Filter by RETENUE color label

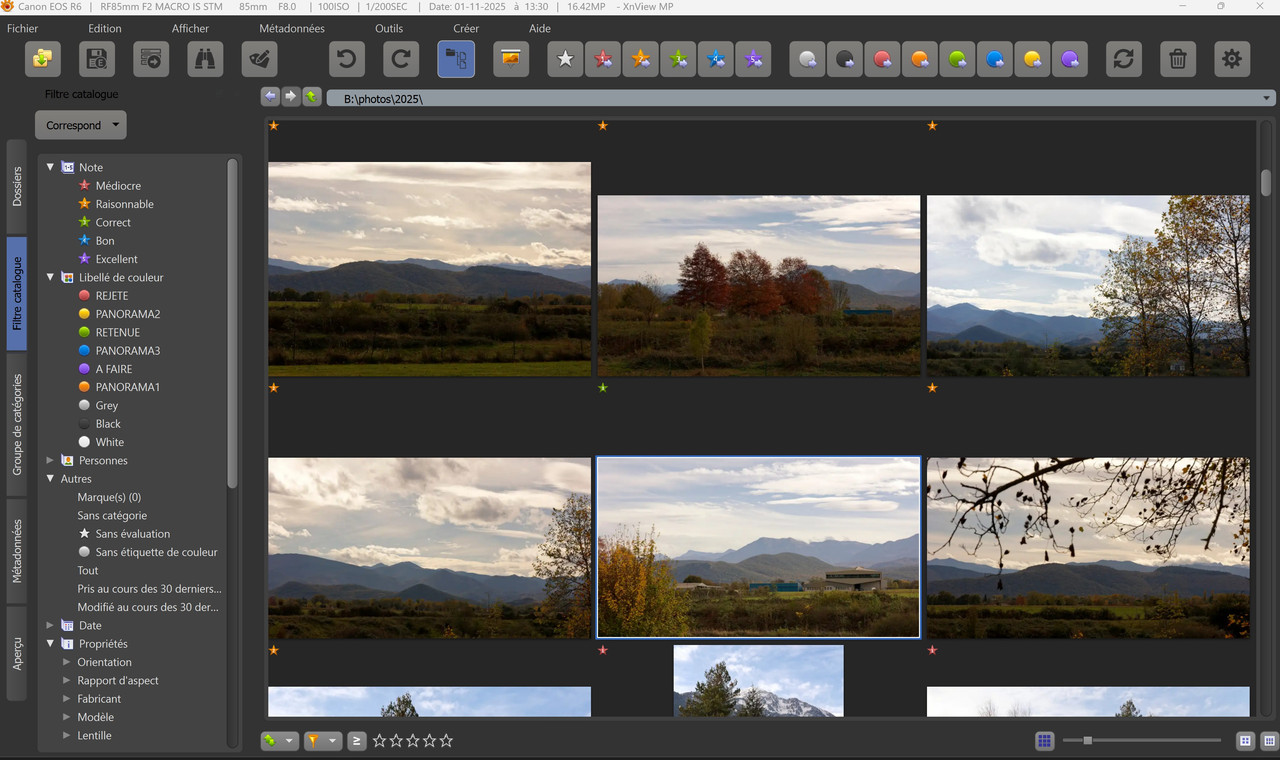pos(118,332)
